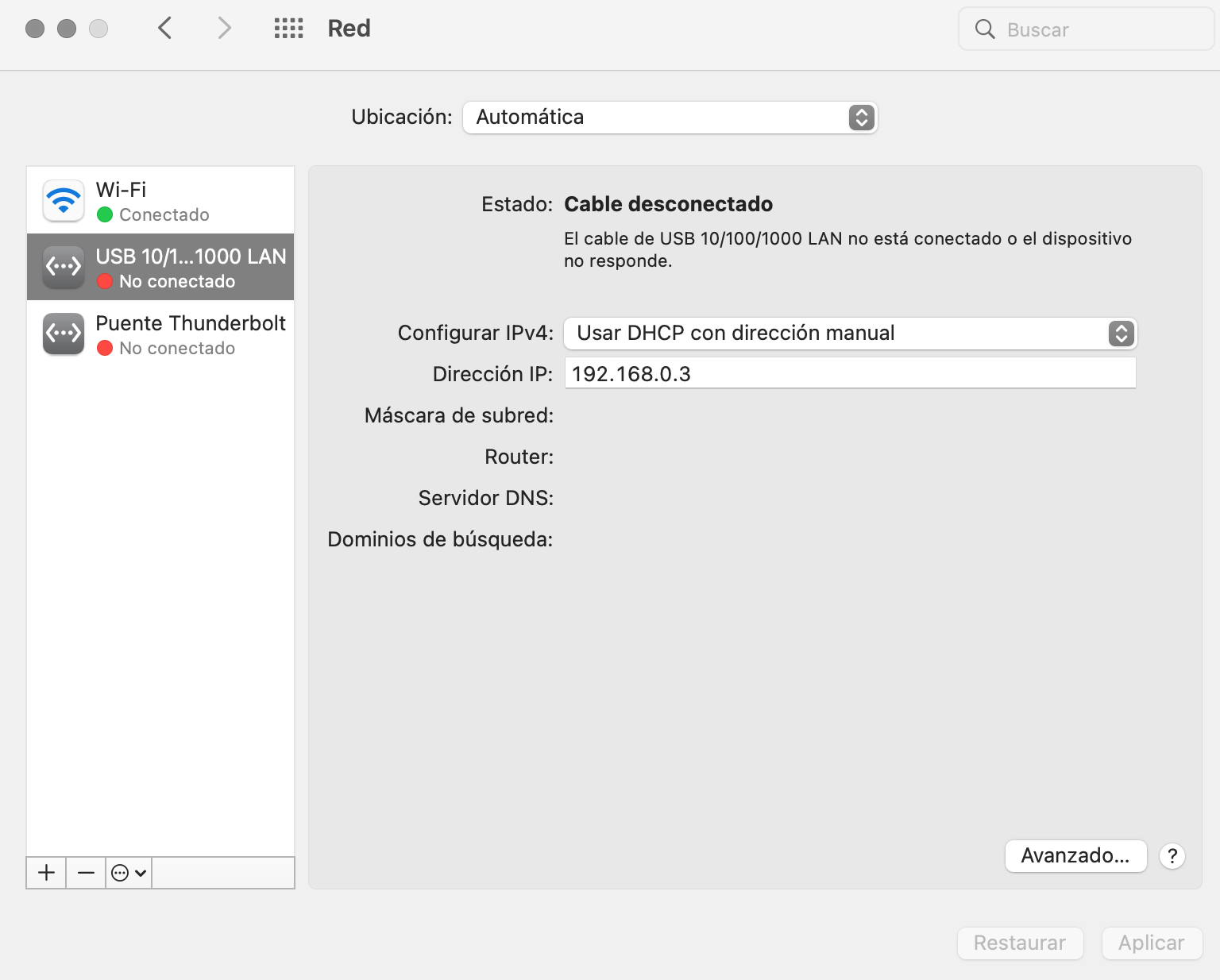Open the help question mark button
Screen dimensions: 1220x980
click(1172, 856)
